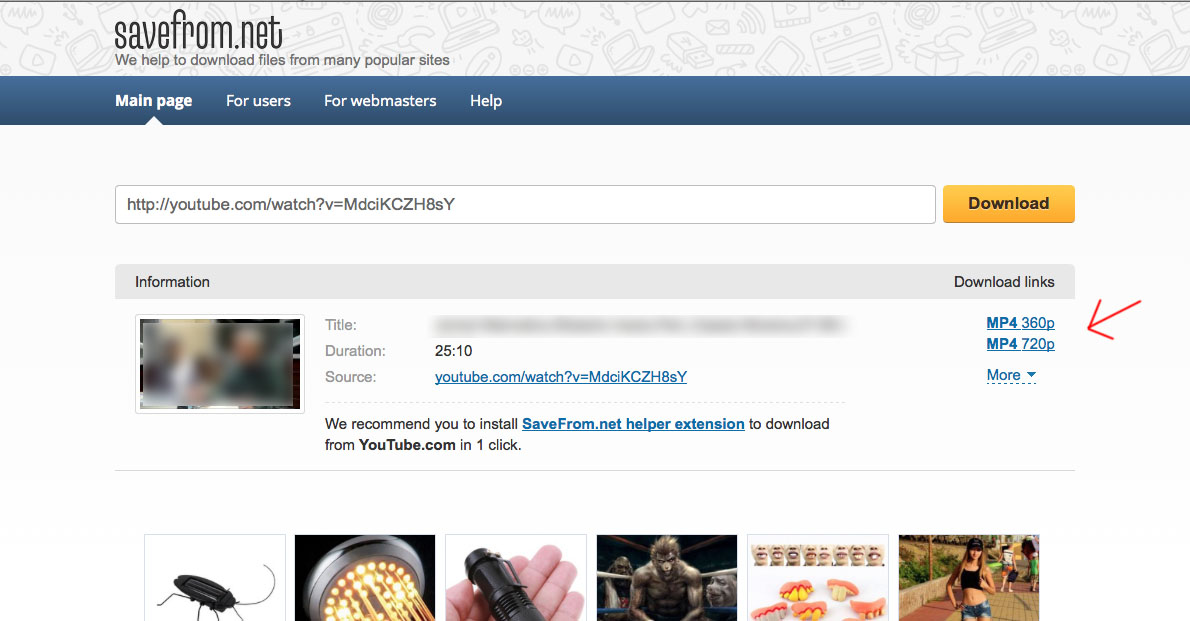1190x621 pixels.
Task: Click the blurred video thumbnail
Action: [x=220, y=364]
